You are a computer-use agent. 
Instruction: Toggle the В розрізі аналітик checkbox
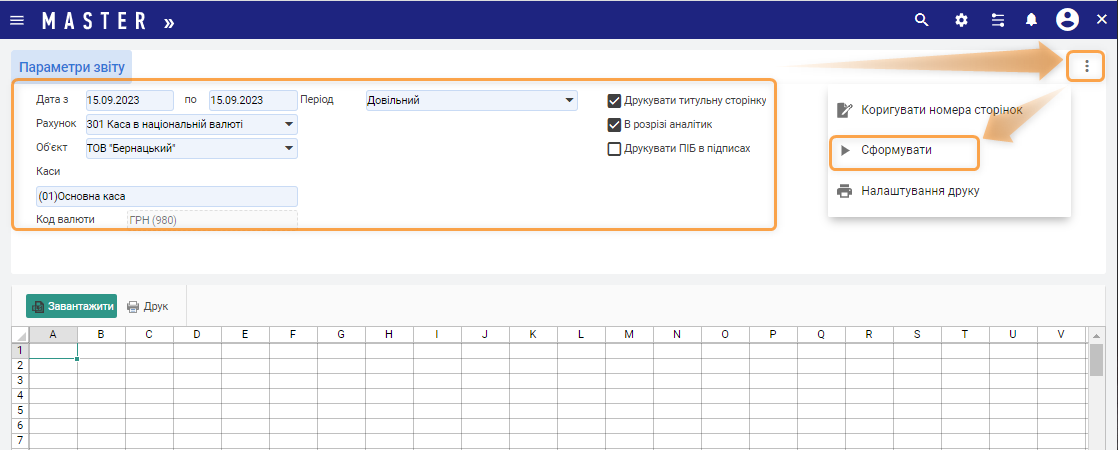tap(615, 125)
